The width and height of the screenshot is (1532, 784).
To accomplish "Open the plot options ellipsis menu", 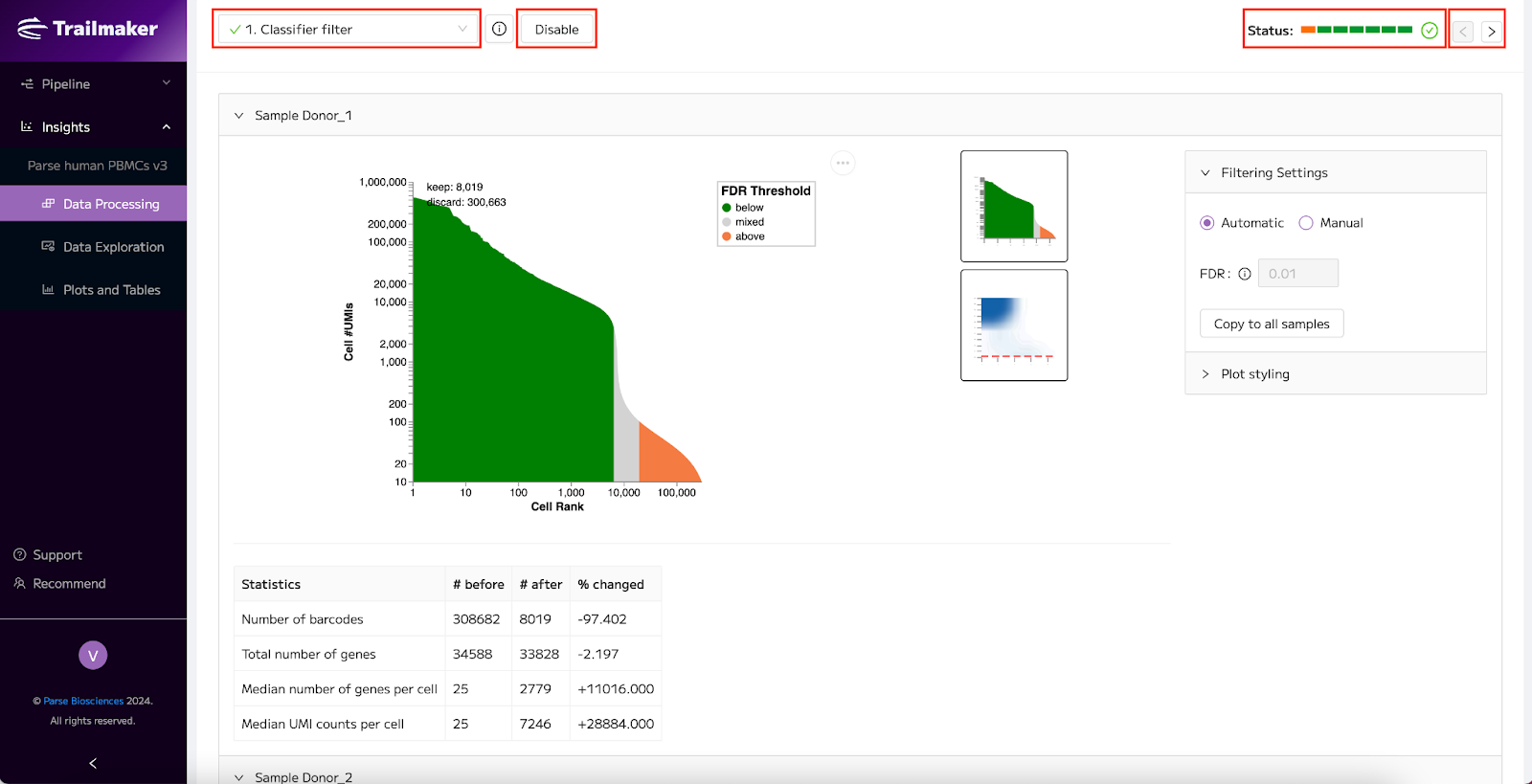I will pyautogui.click(x=843, y=163).
